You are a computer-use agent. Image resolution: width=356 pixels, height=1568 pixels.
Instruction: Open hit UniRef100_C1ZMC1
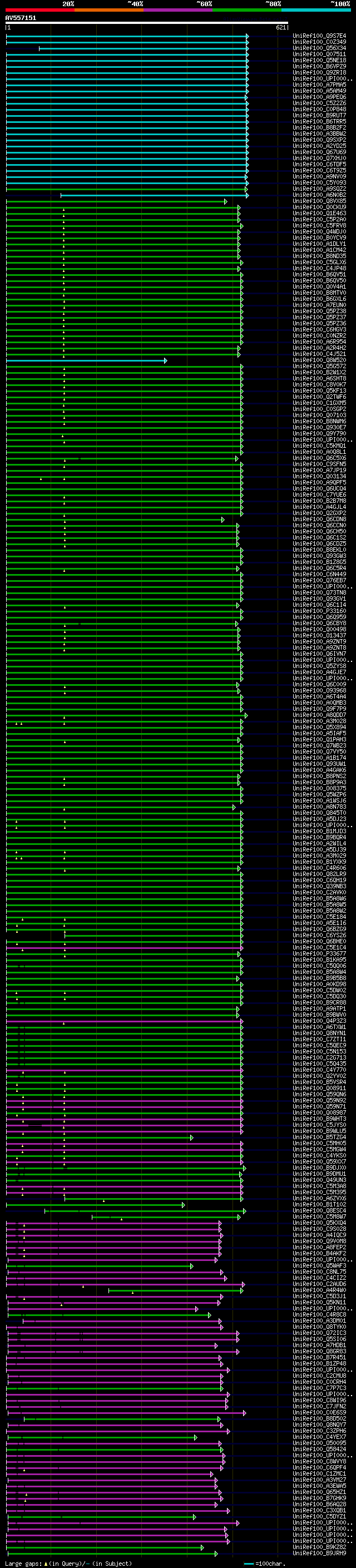click(319, 1473)
